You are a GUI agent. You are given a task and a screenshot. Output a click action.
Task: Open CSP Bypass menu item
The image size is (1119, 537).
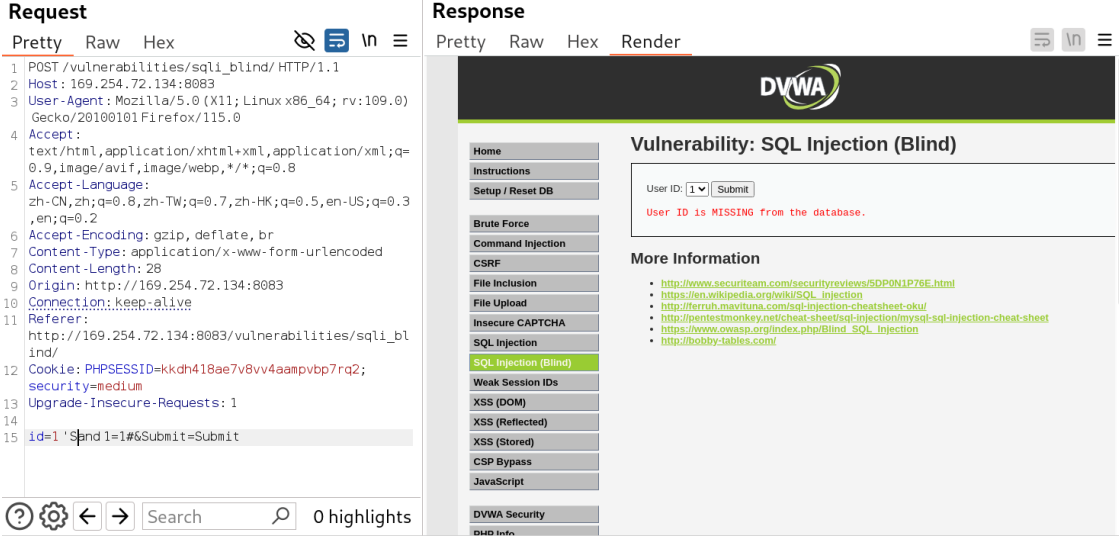click(x=534, y=462)
